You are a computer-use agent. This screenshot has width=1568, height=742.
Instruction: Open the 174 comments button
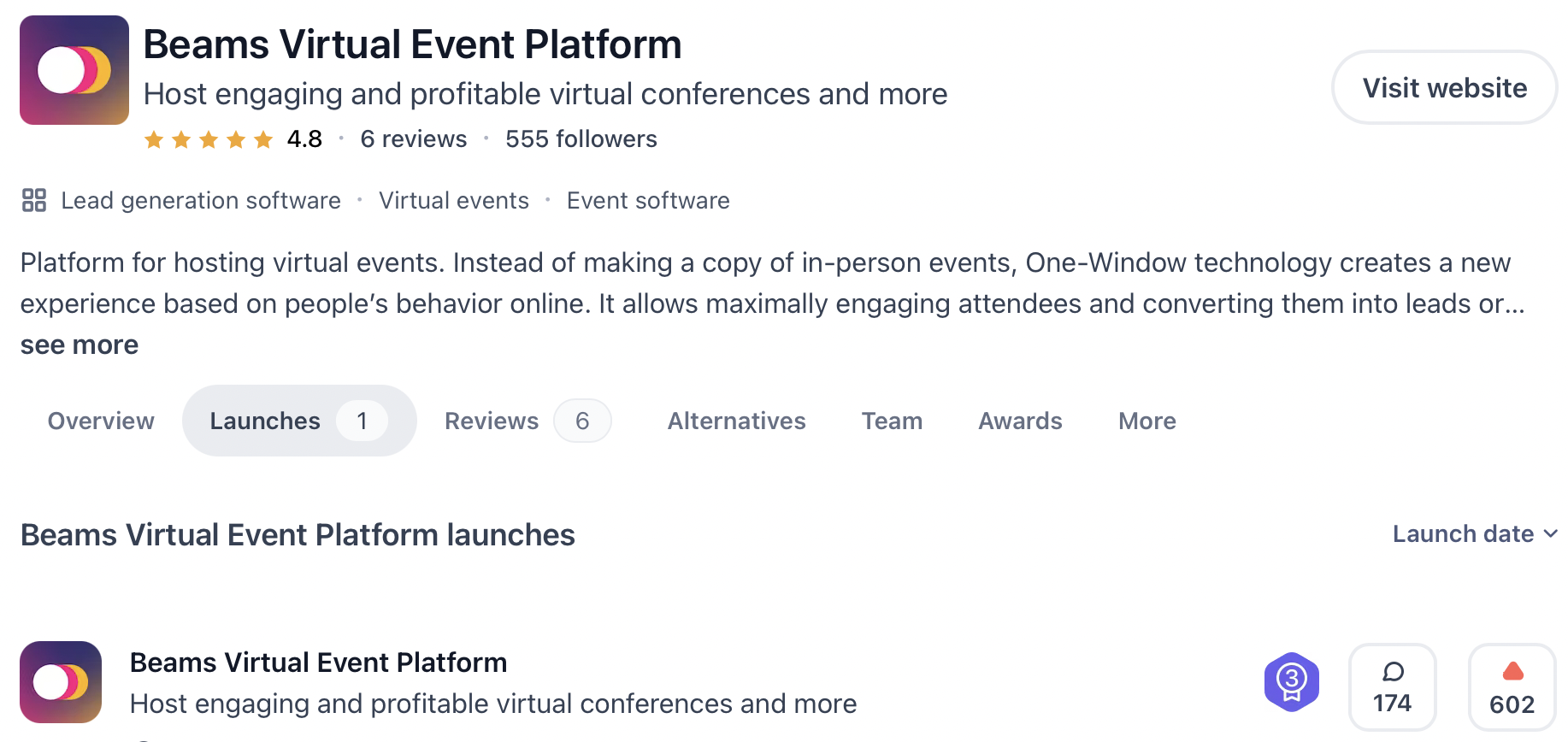1392,687
